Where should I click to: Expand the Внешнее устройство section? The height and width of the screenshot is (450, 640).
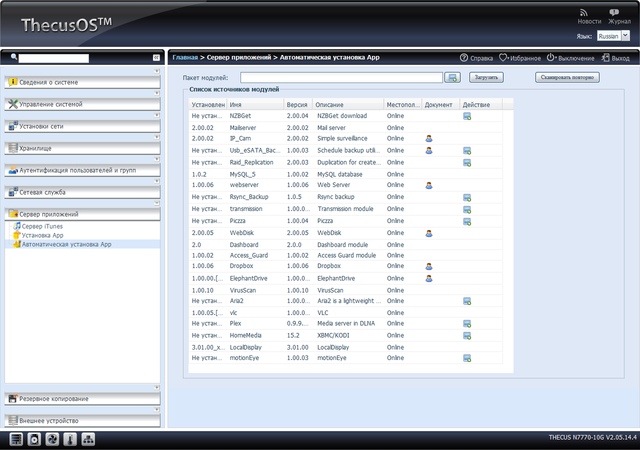(82, 421)
